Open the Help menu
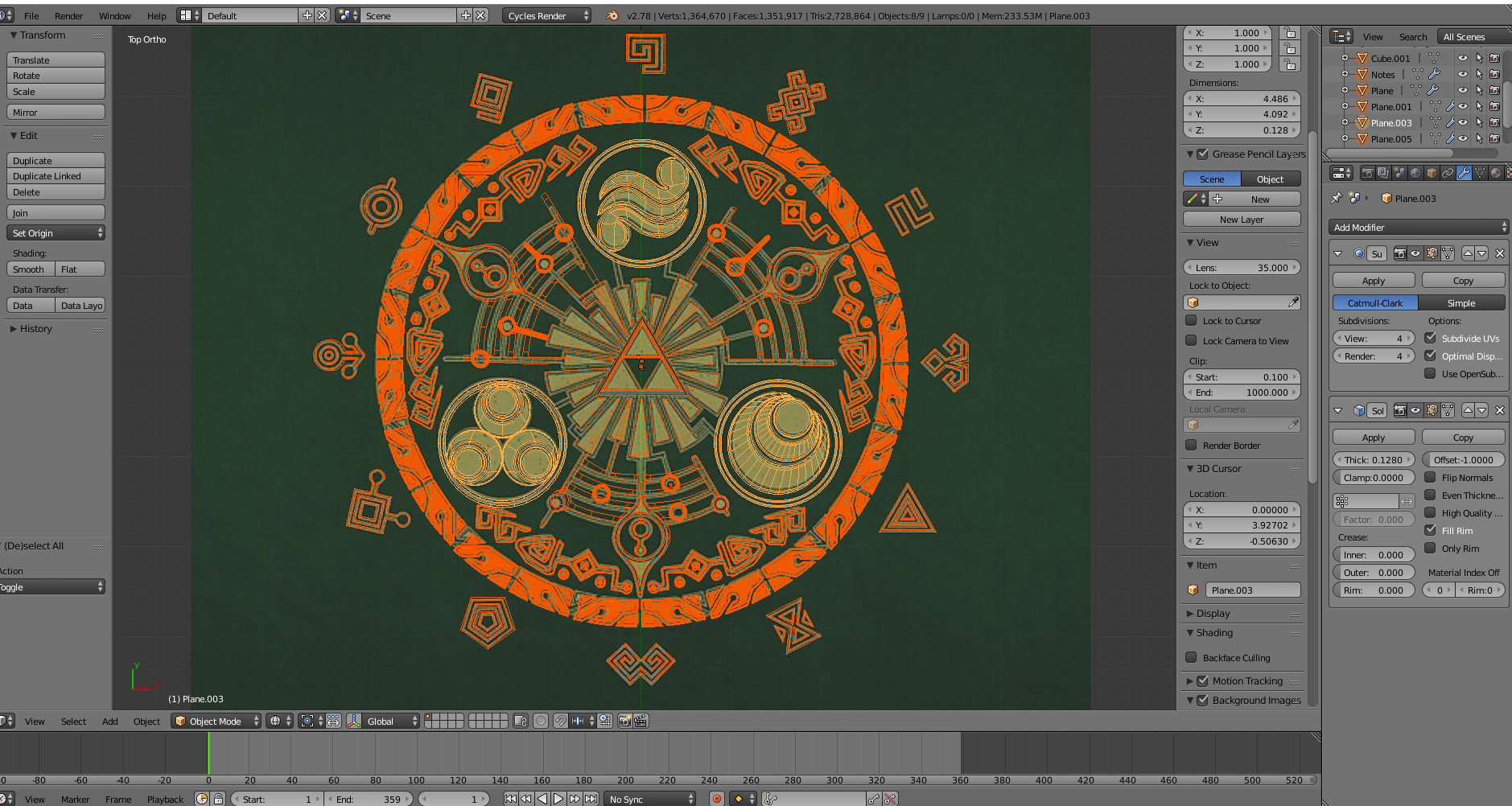This screenshot has width=1512, height=806. click(157, 15)
